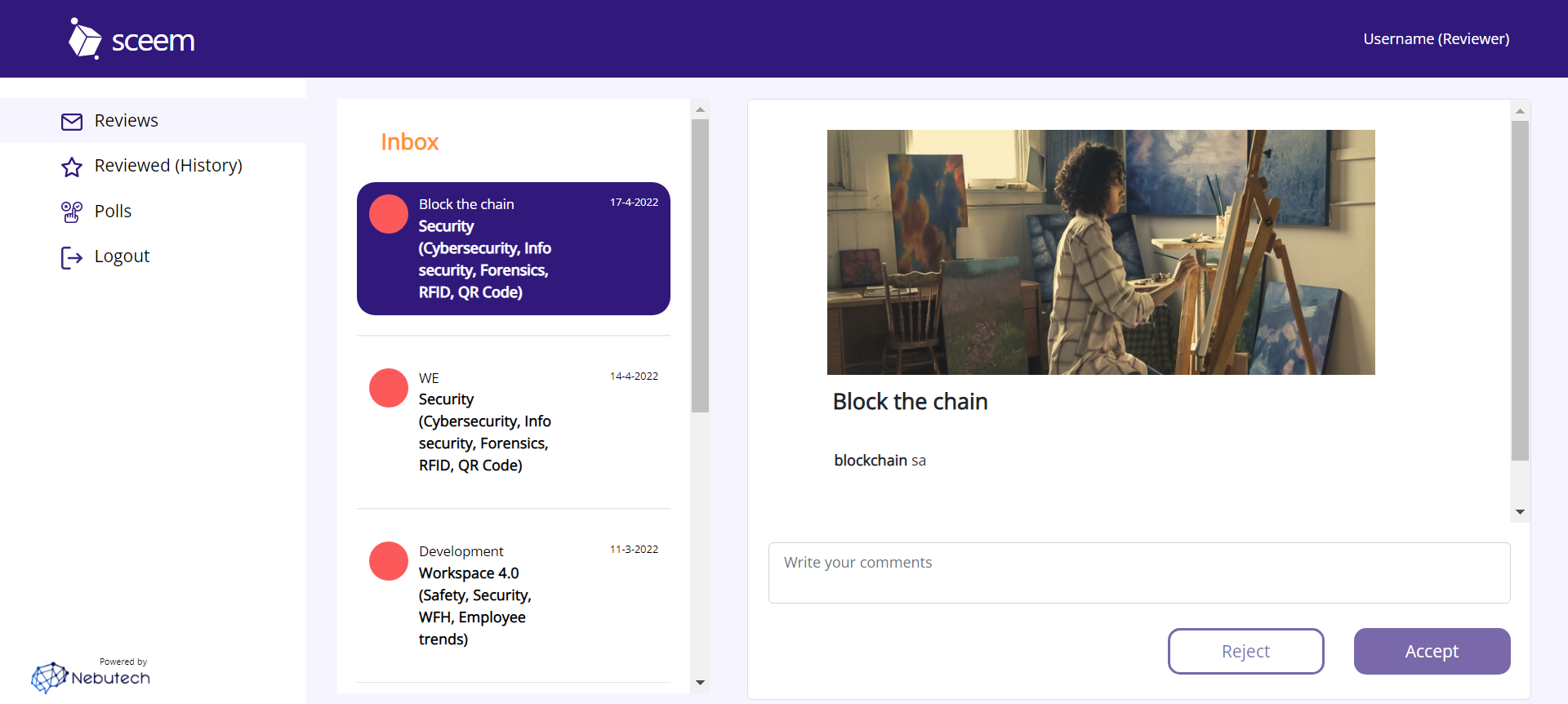Click the Polls icon in sidebar

click(72, 212)
